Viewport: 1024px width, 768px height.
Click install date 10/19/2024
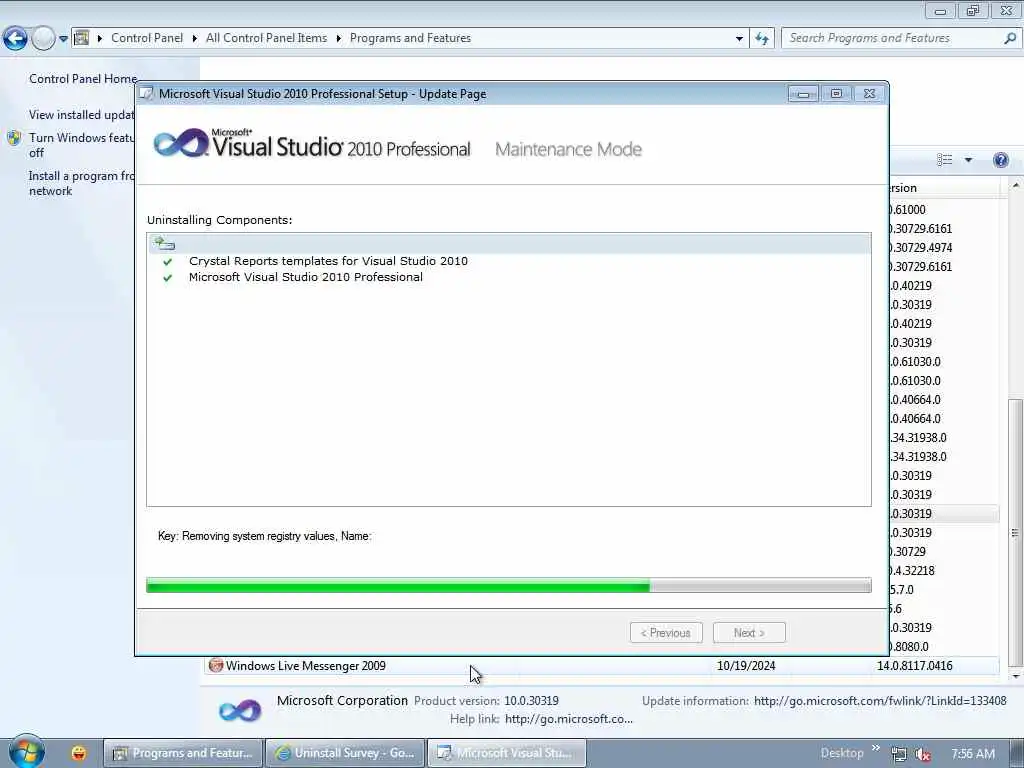[746, 666]
